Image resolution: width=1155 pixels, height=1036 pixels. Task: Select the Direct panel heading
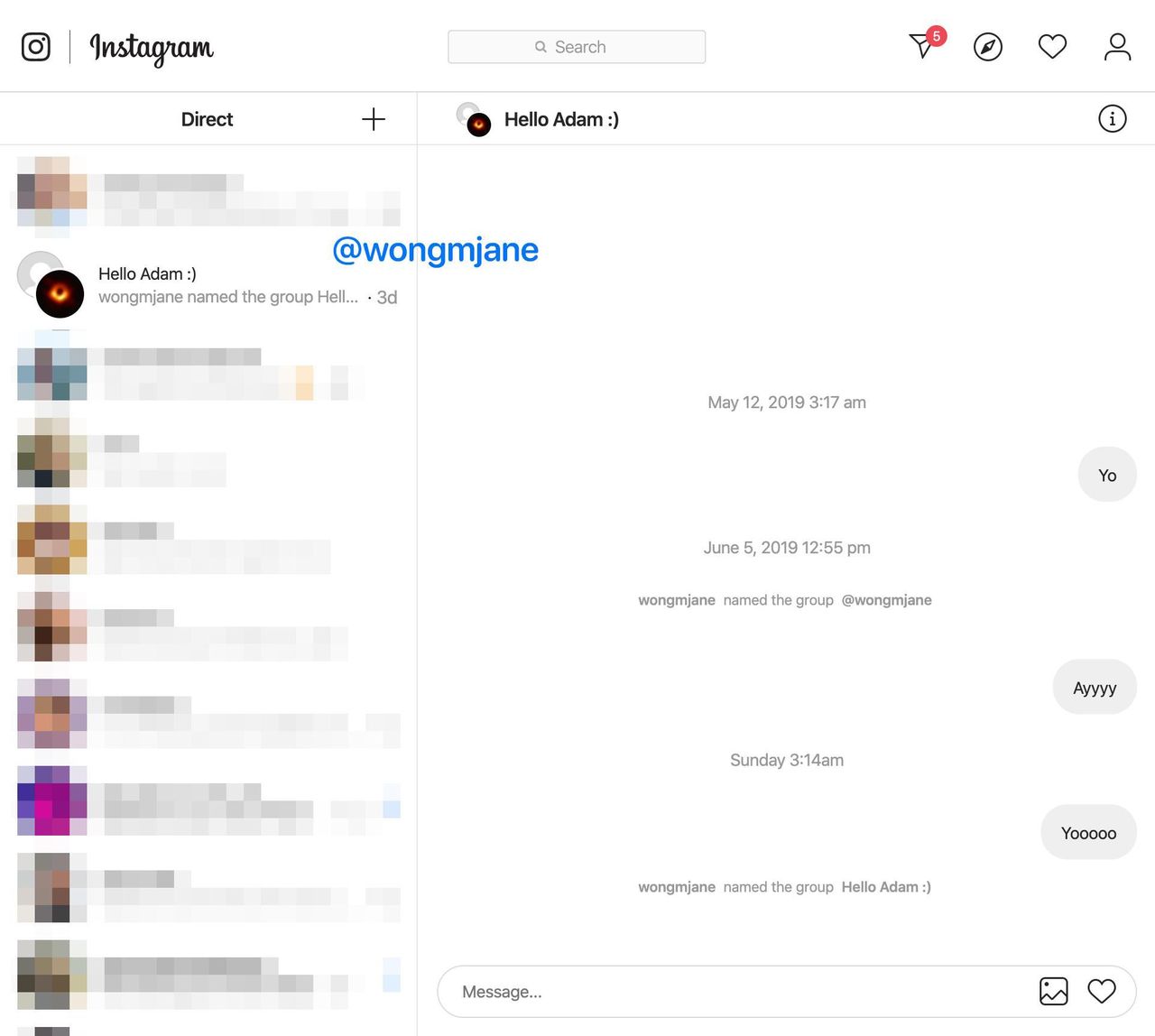(207, 118)
